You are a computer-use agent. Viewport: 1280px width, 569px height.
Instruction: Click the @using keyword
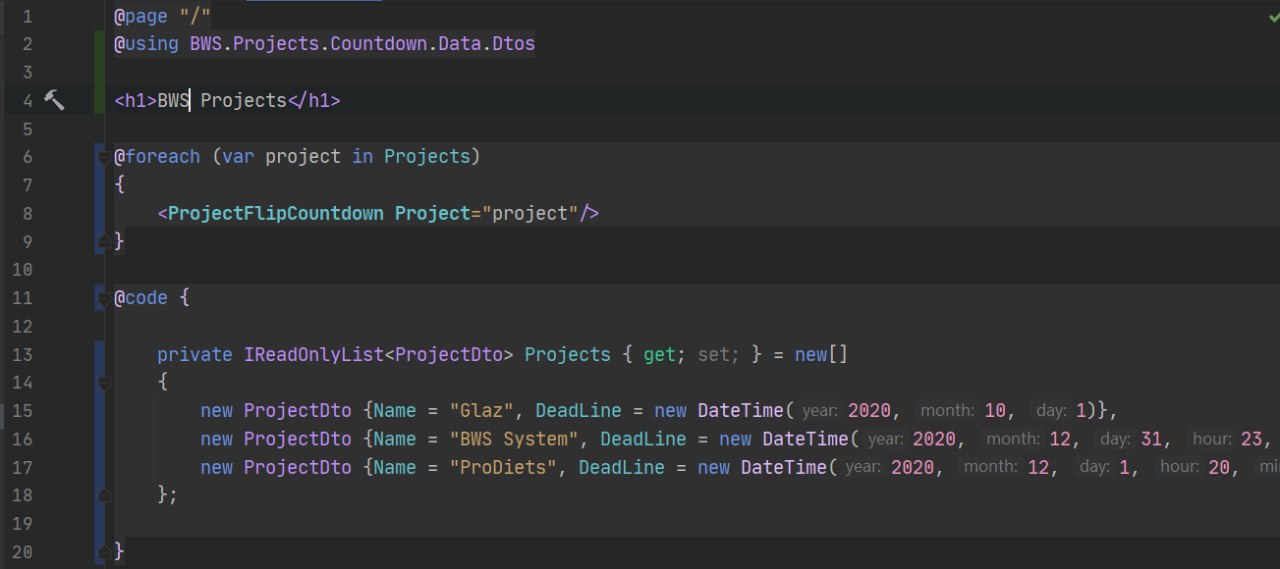[x=146, y=44]
